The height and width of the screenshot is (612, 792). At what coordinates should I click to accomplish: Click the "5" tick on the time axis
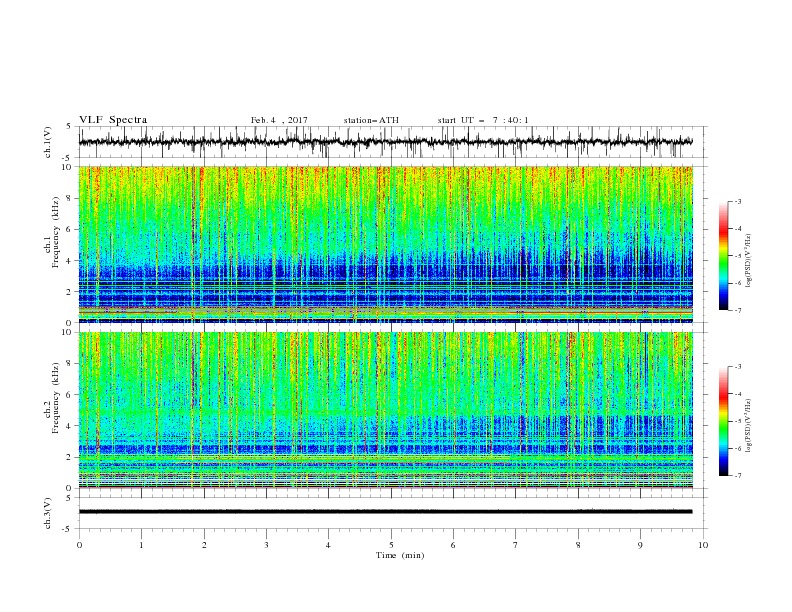(391, 545)
